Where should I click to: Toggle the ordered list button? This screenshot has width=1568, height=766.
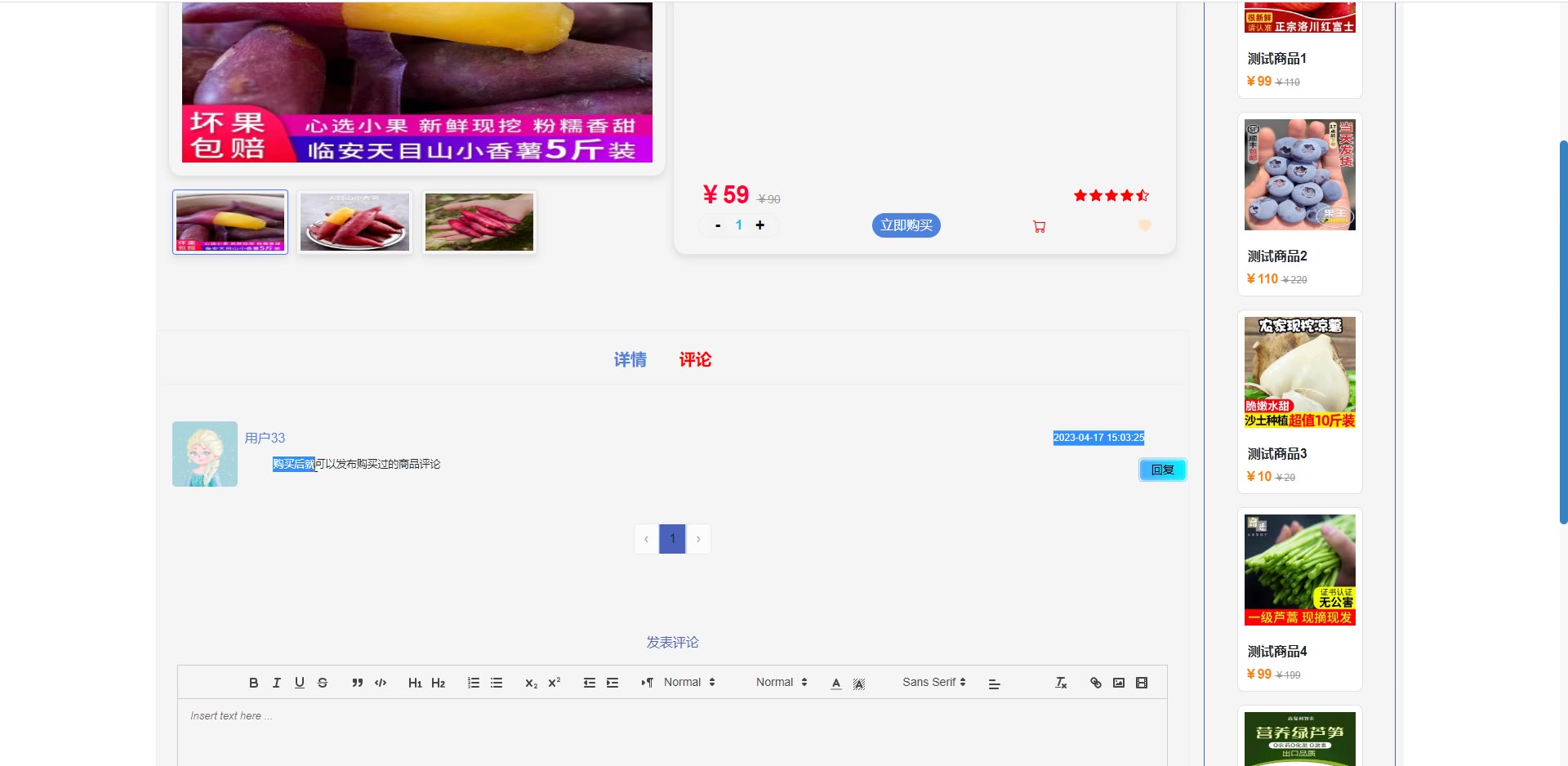tap(474, 683)
